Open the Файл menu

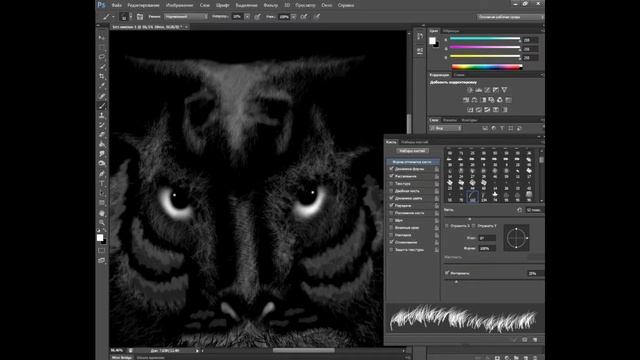pos(116,5)
